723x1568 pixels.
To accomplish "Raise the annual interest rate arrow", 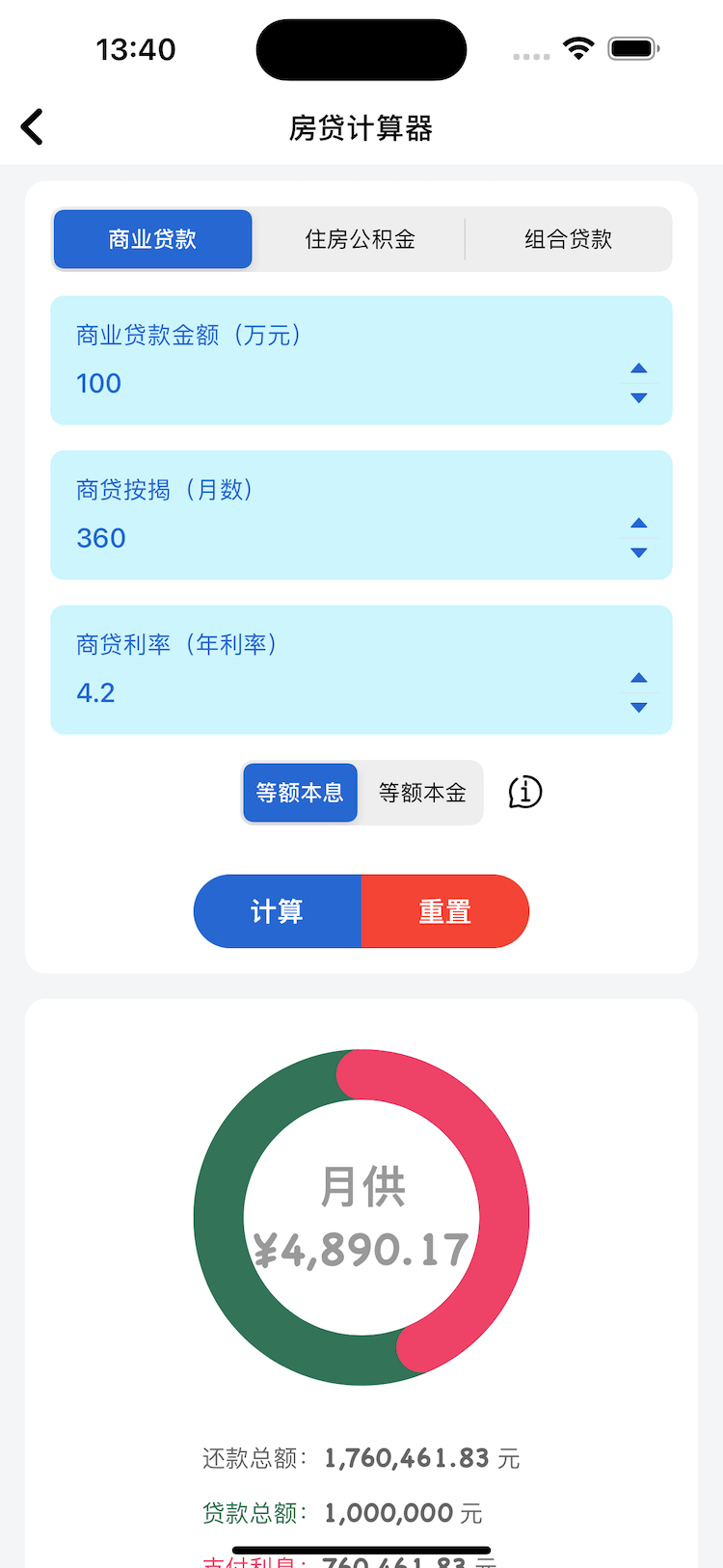I will click(638, 678).
